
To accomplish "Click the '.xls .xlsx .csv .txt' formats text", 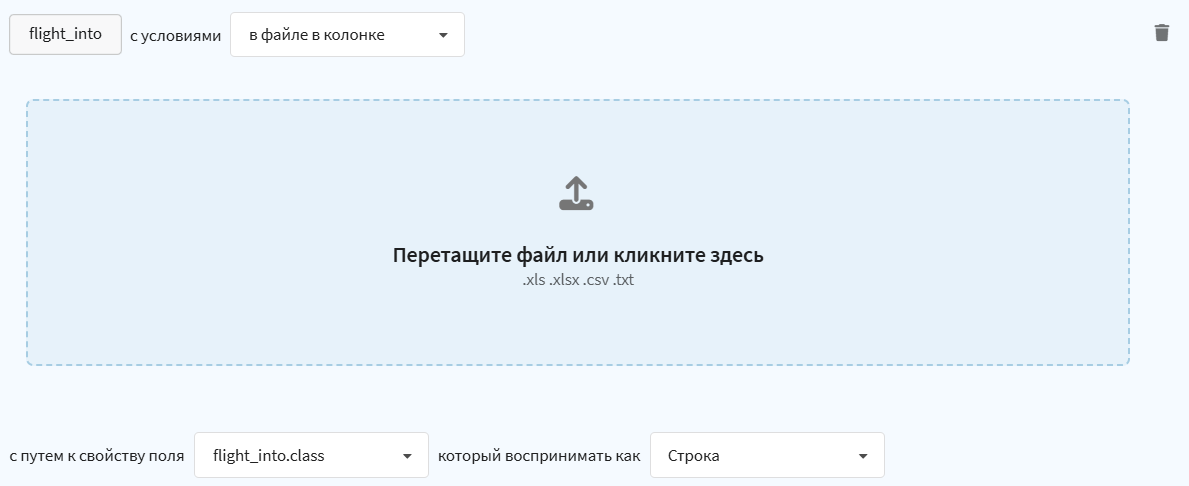I will [x=578, y=280].
